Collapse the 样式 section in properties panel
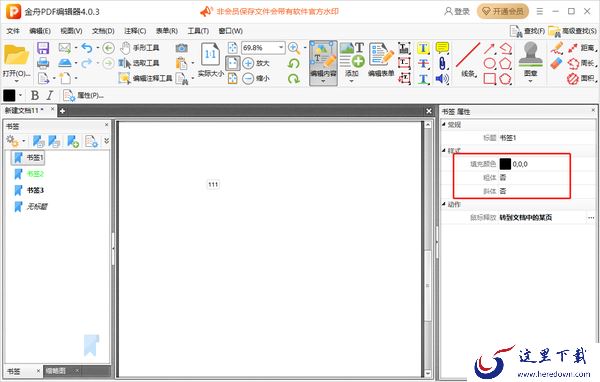The width and height of the screenshot is (600, 382). 444,150
